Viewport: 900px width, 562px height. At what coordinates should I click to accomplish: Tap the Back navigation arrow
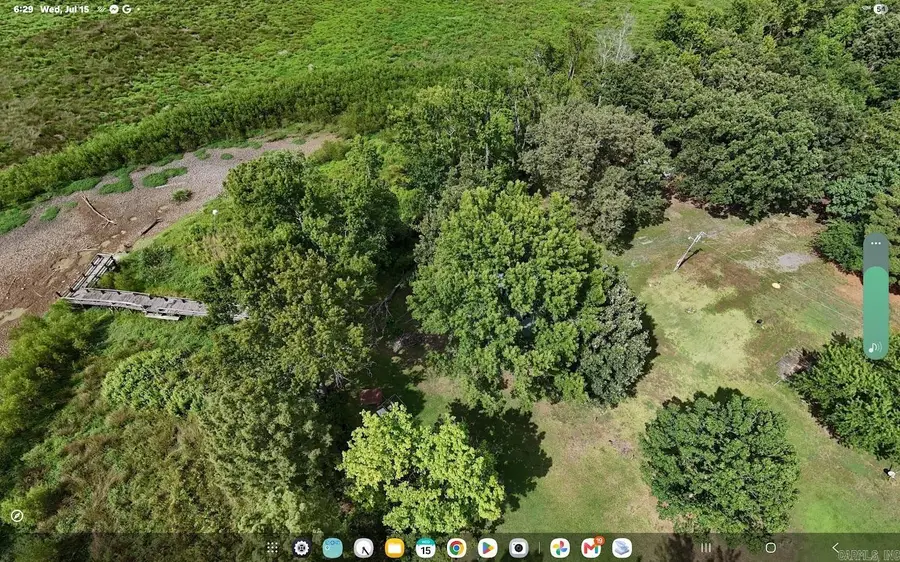(836, 548)
